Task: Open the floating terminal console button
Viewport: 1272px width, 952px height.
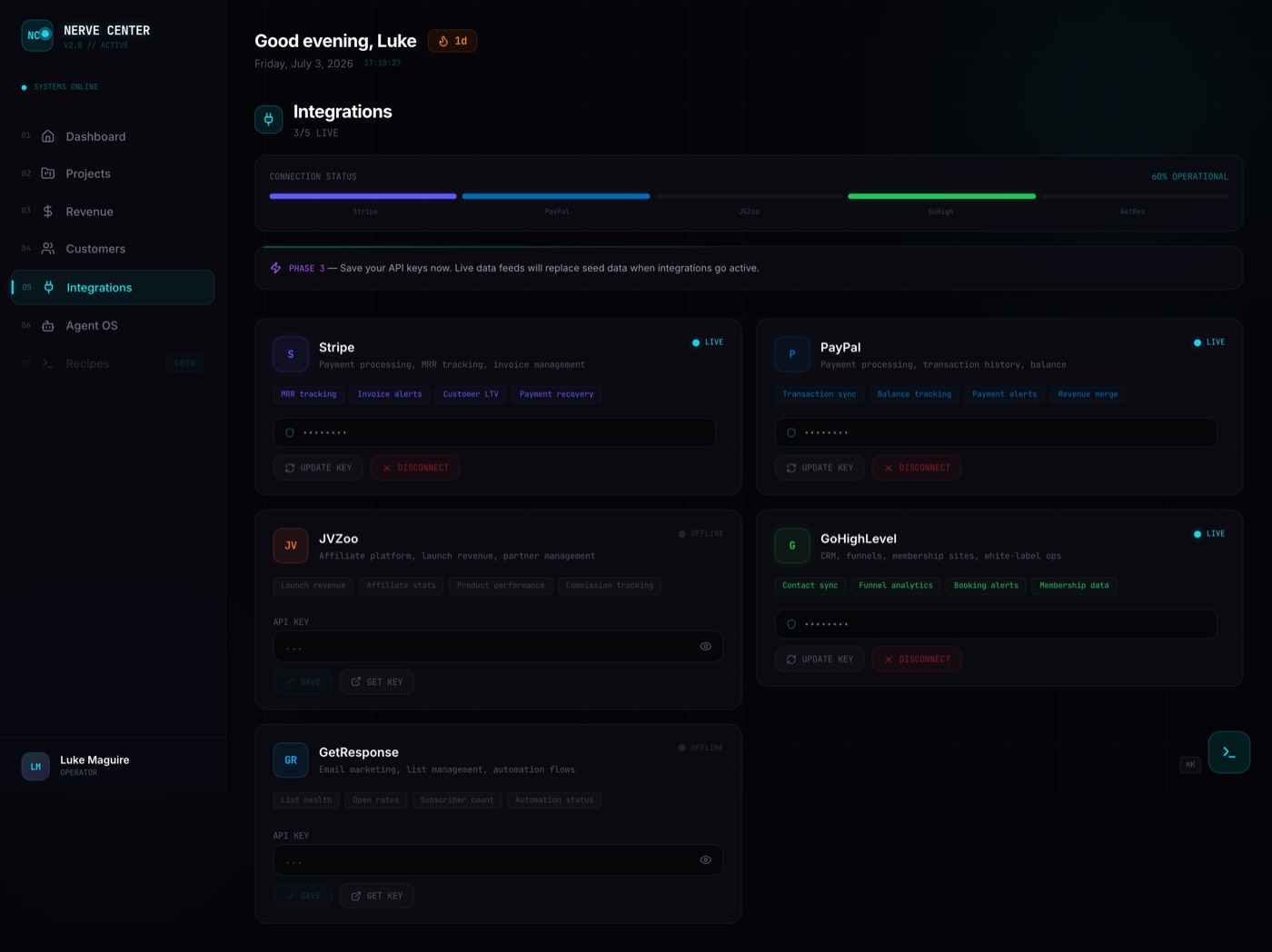Action: click(x=1229, y=752)
